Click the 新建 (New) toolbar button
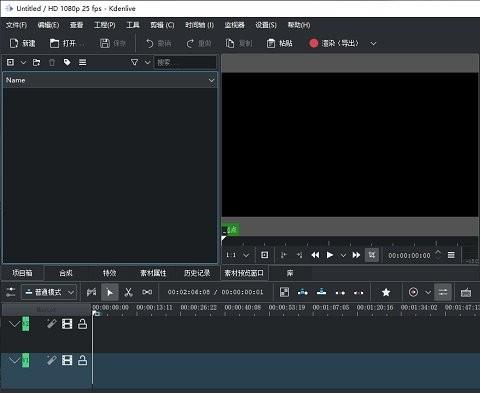480x393 pixels. tap(22, 43)
